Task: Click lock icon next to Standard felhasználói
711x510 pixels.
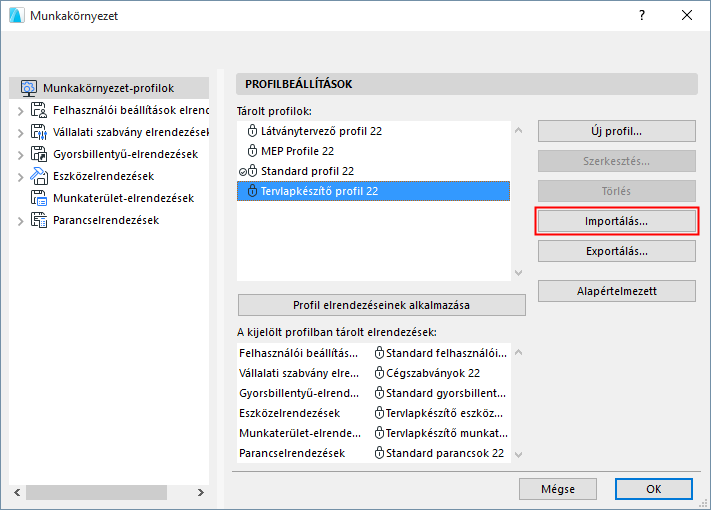Action: click(x=379, y=353)
